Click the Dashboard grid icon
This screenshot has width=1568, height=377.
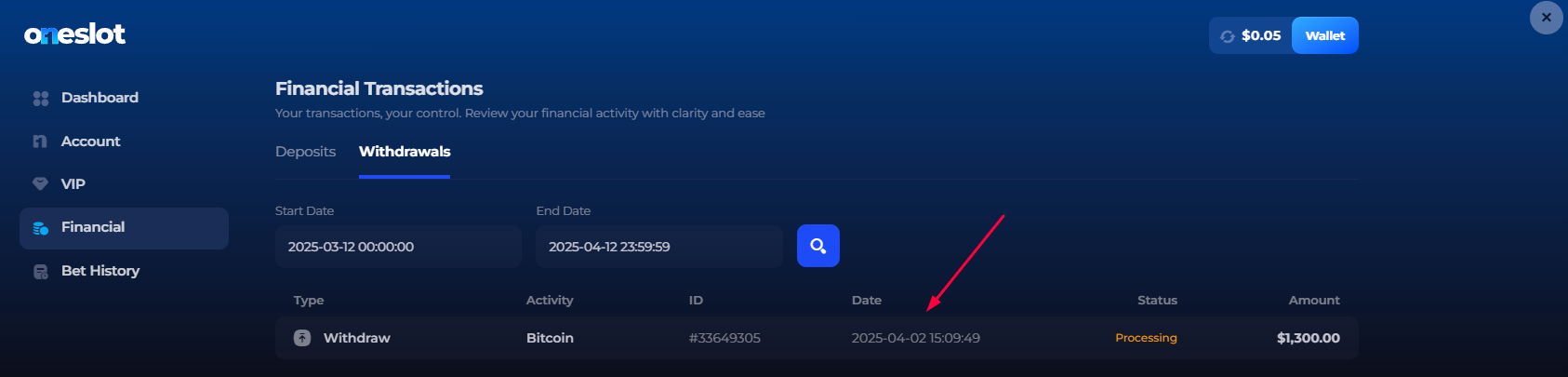pyautogui.click(x=41, y=98)
